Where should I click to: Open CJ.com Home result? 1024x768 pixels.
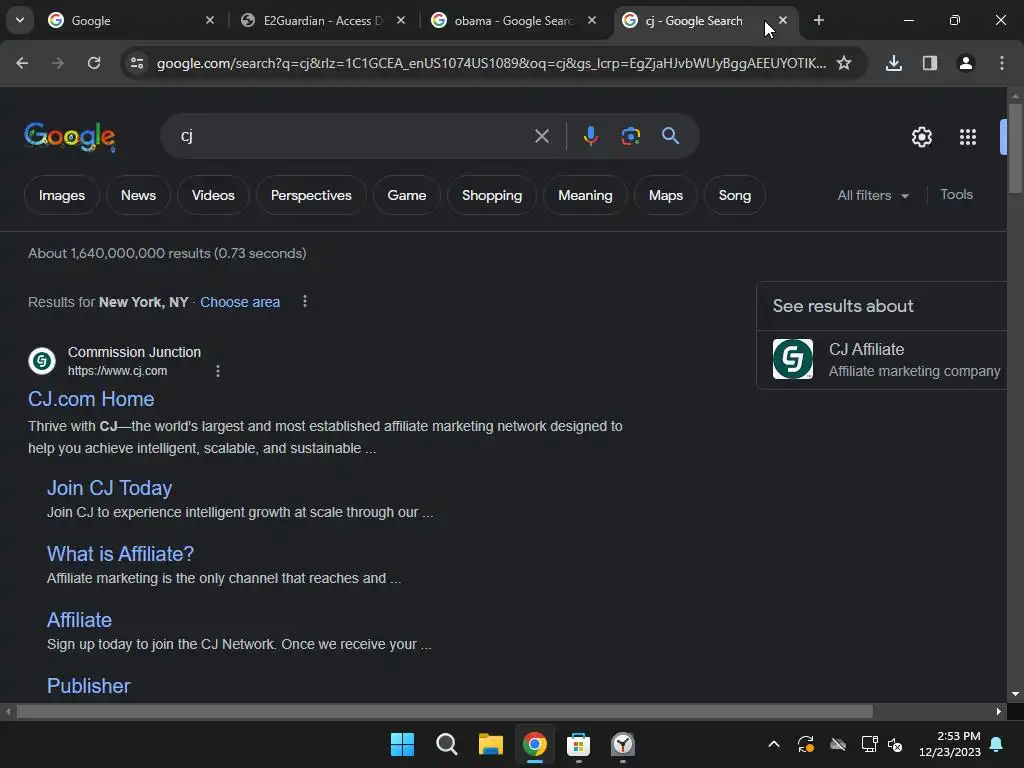pyautogui.click(x=91, y=399)
